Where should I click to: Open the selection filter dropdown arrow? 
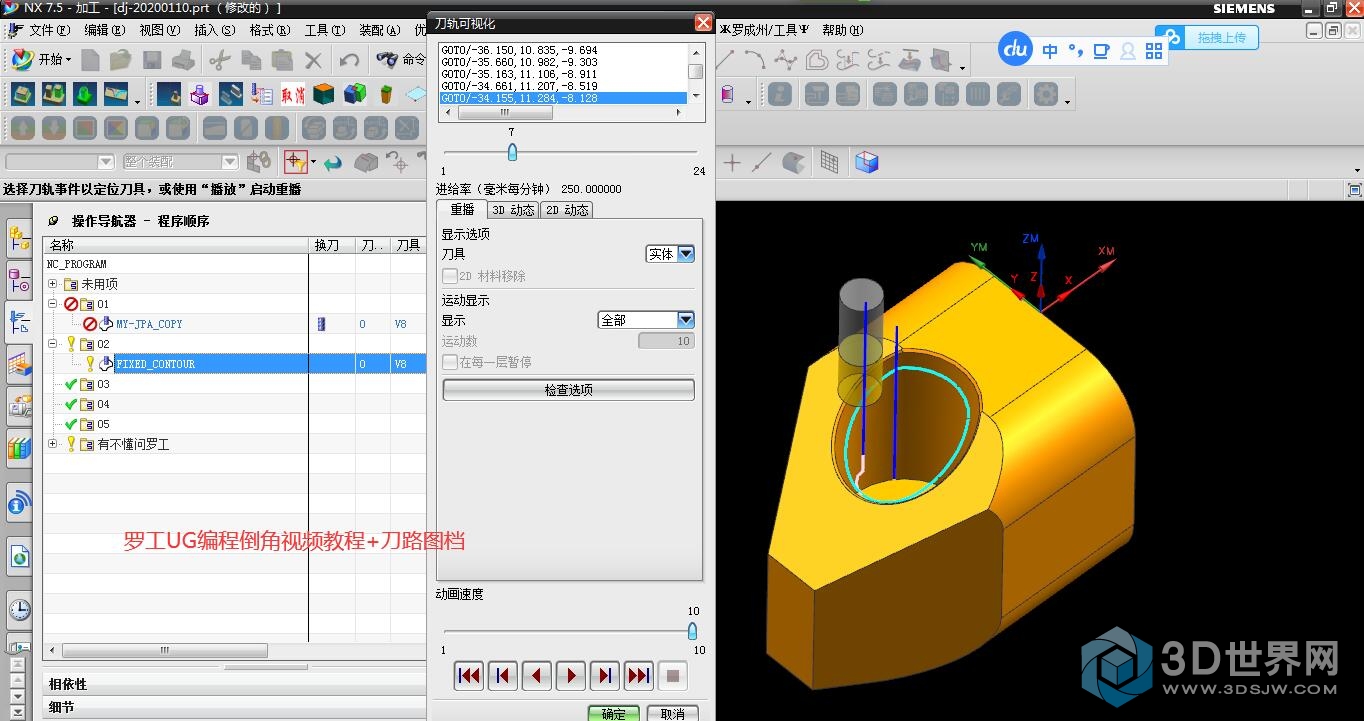314,161
